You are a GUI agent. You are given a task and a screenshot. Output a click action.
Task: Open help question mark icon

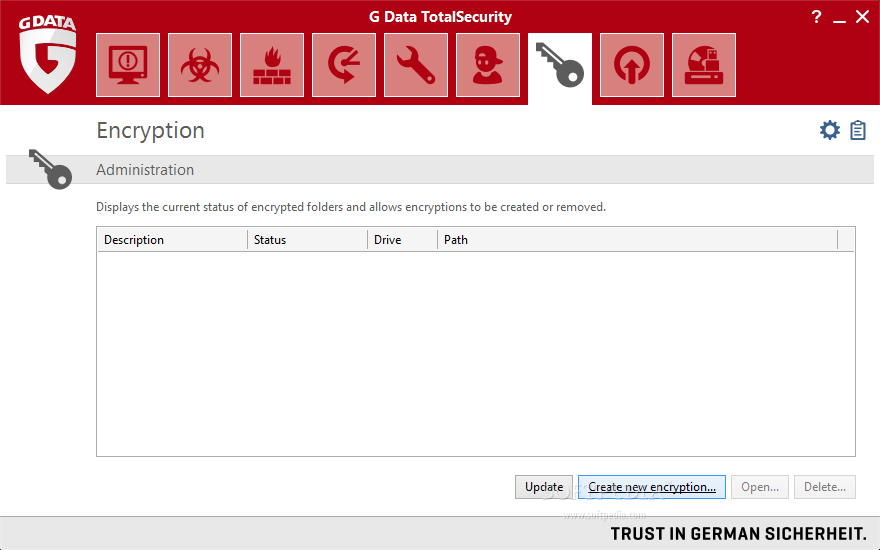(x=816, y=17)
